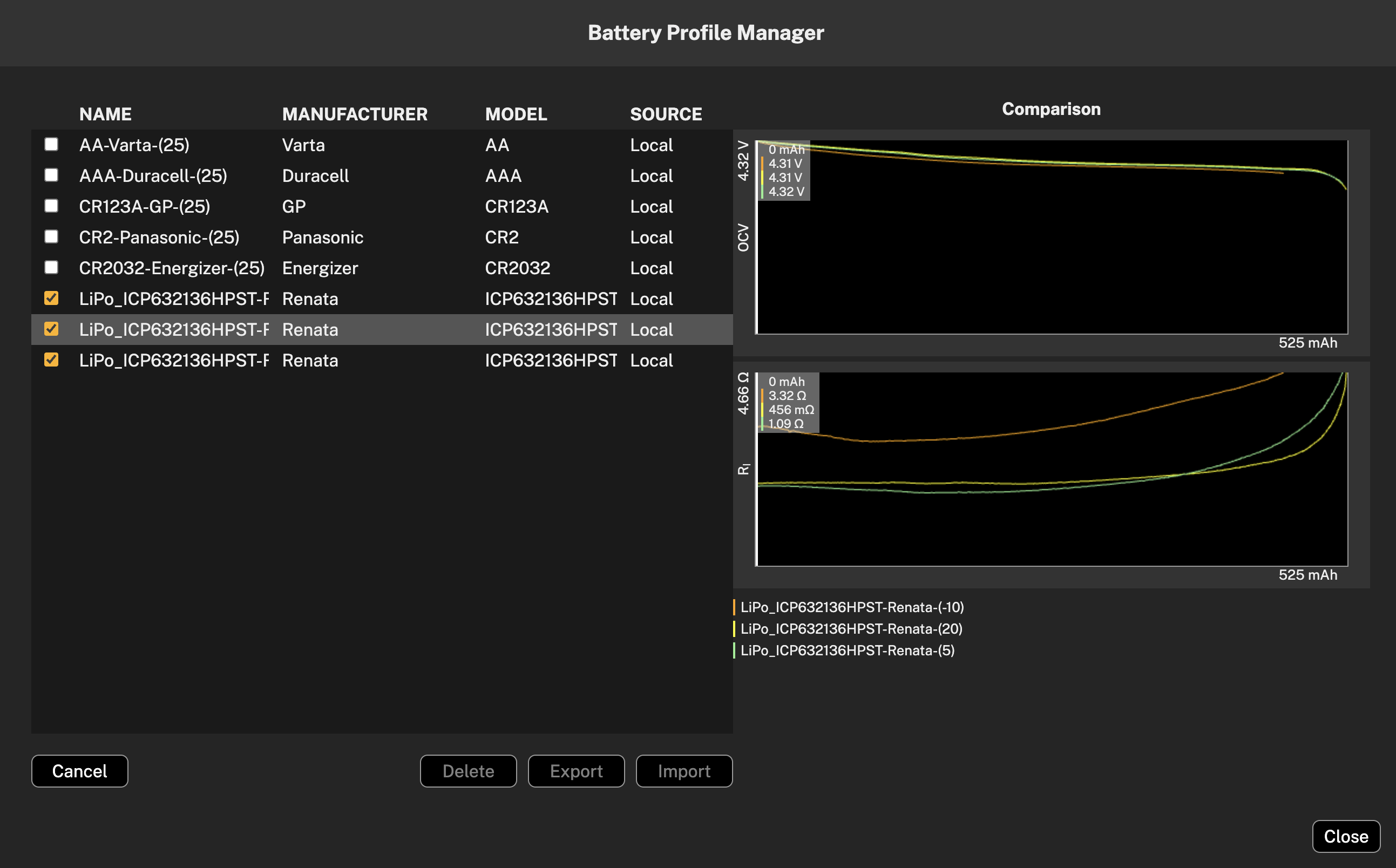Click the Renata-(-10) legend entry
Image resolution: width=1396 pixels, height=868 pixels.
click(x=852, y=607)
